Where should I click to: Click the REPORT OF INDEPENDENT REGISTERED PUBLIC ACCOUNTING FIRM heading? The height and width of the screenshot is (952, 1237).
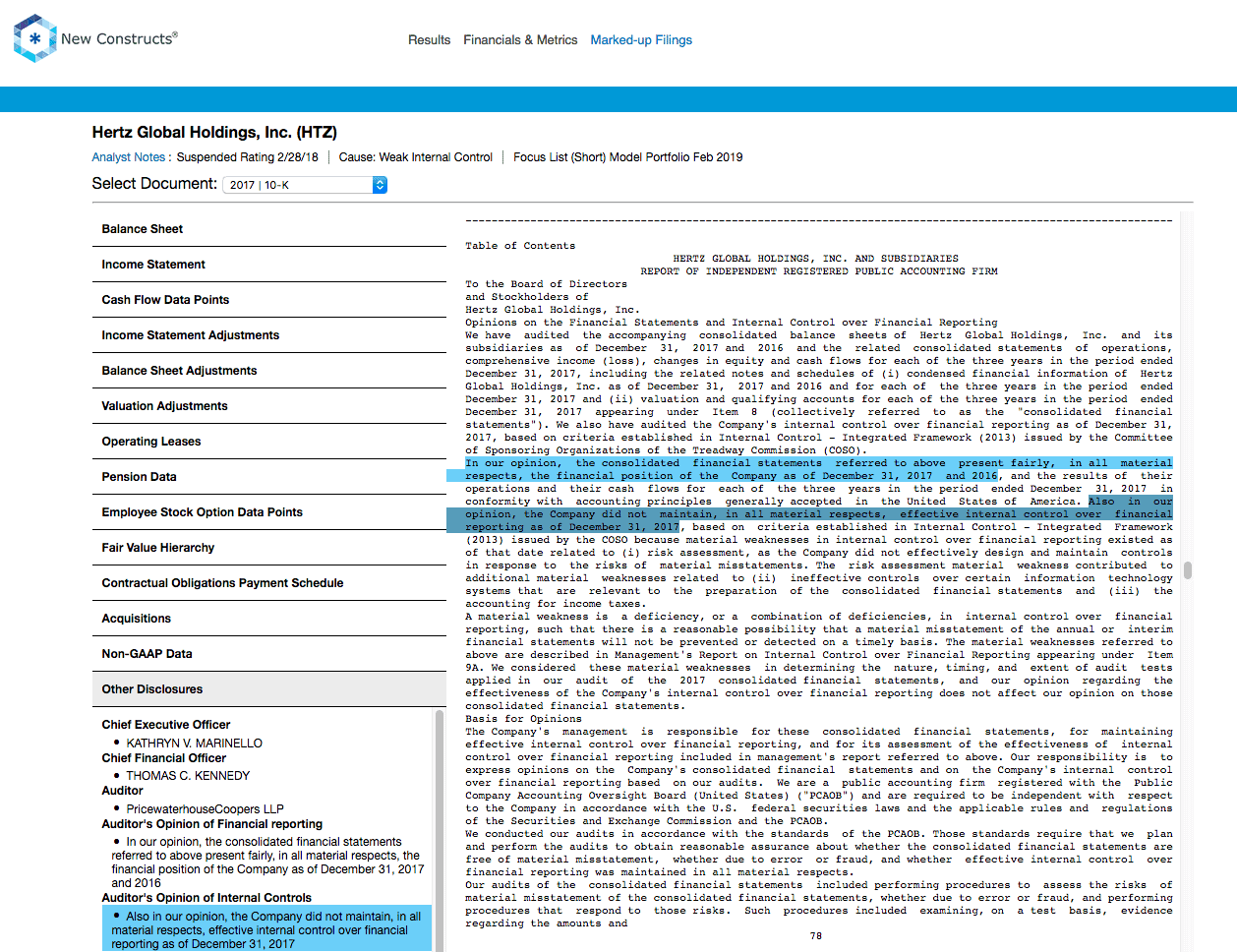click(x=819, y=271)
